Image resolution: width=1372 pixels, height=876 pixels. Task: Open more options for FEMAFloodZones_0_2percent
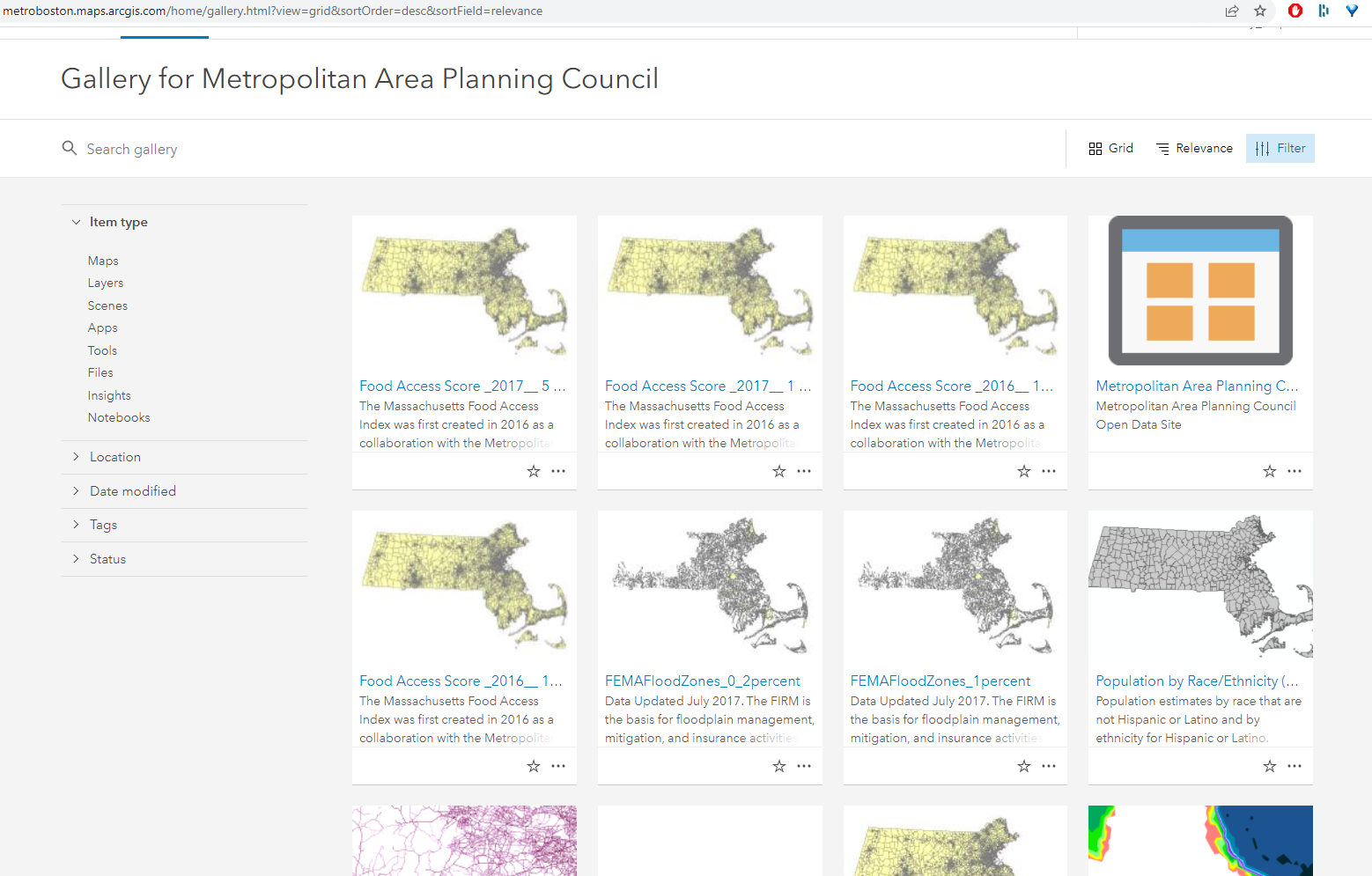pyautogui.click(x=804, y=766)
